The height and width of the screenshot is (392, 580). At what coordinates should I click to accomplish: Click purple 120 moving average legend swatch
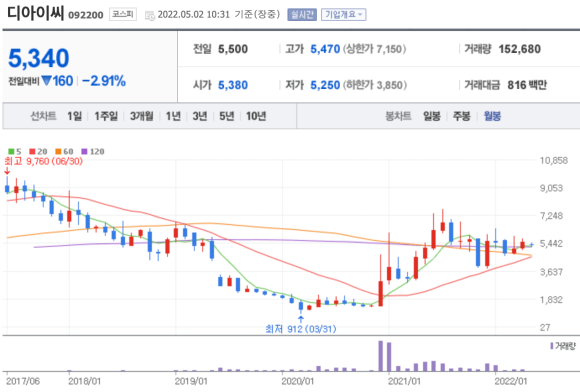[x=84, y=151]
